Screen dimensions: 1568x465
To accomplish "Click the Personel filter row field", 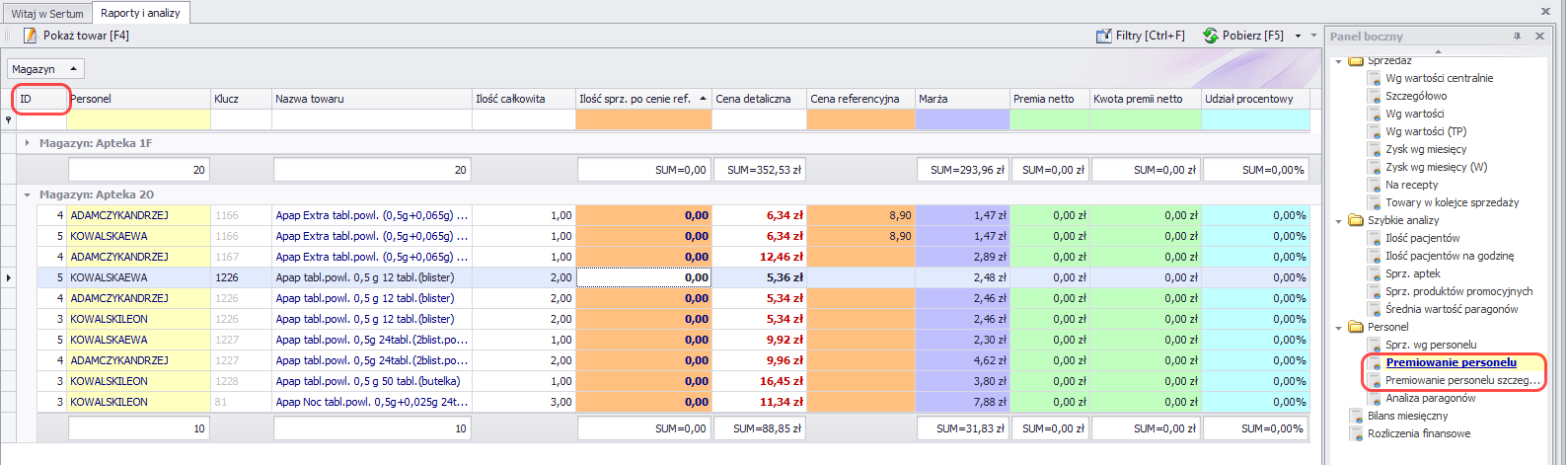I will click(139, 119).
